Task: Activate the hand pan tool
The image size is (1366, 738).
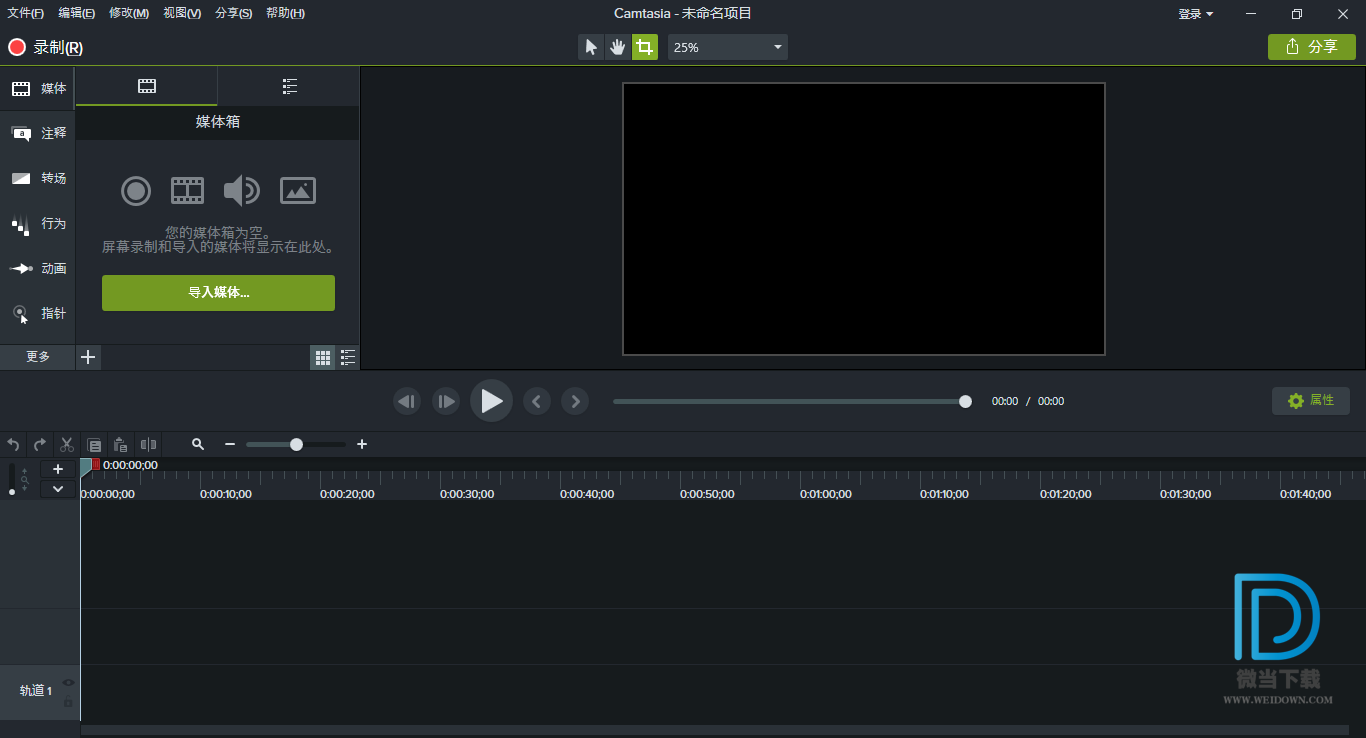Action: point(618,47)
